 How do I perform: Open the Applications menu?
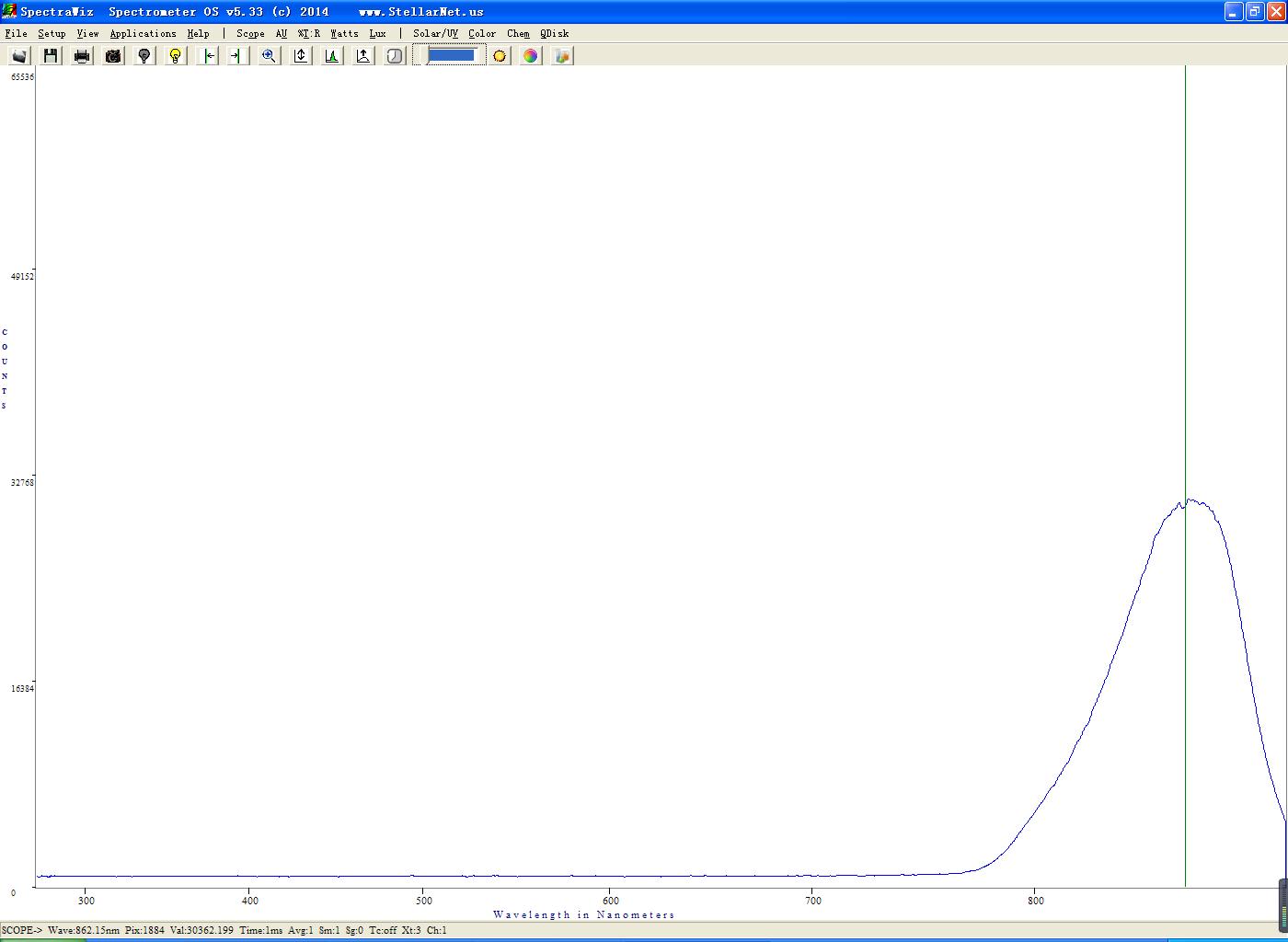tap(143, 33)
